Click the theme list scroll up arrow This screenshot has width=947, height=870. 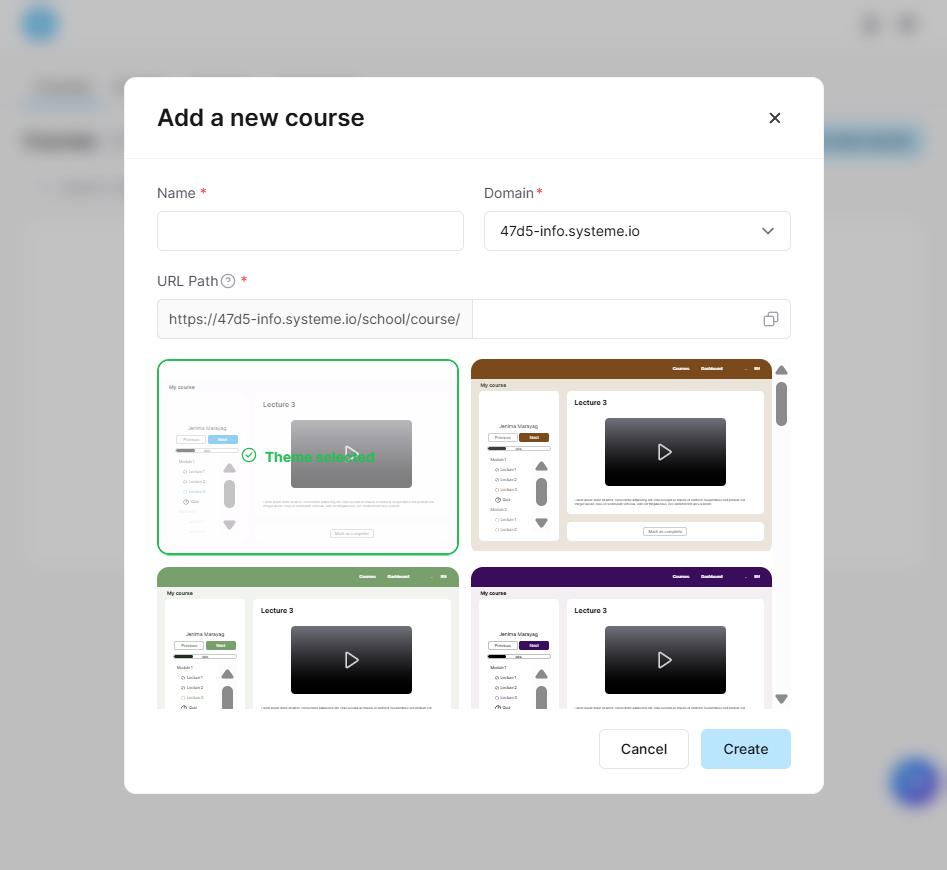point(781,370)
